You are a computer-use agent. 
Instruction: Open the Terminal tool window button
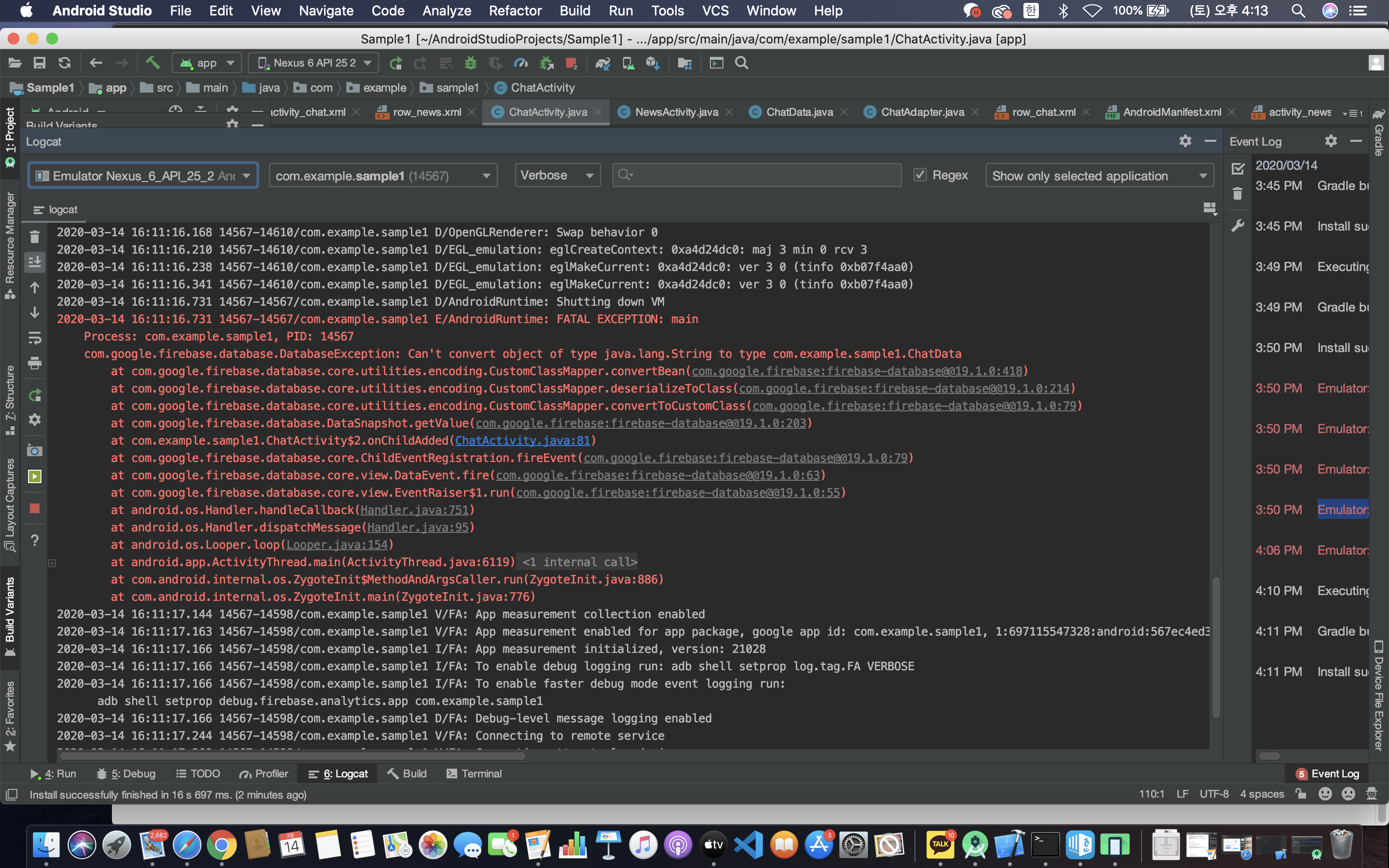(474, 773)
